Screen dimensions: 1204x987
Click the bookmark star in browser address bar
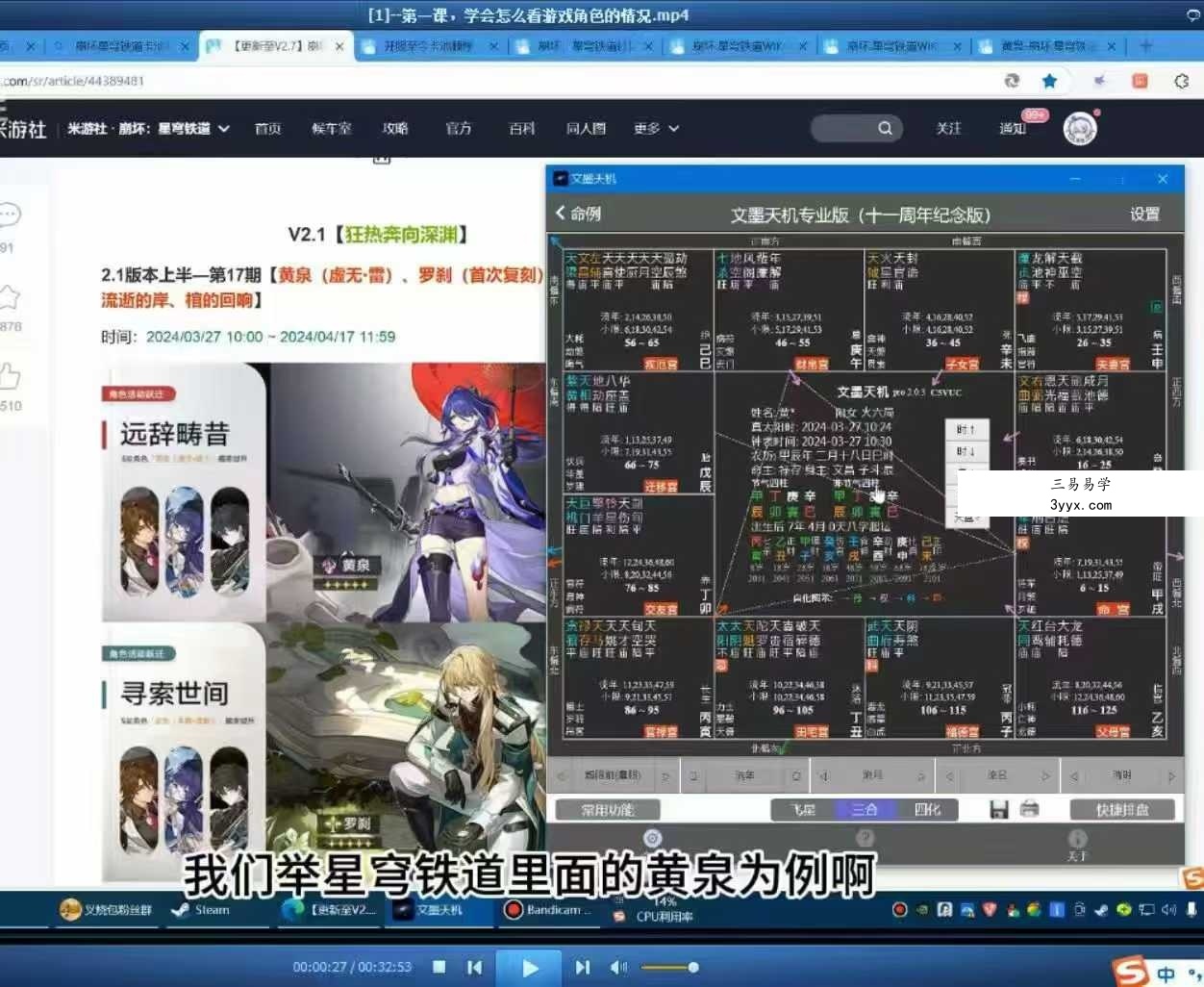1049,81
